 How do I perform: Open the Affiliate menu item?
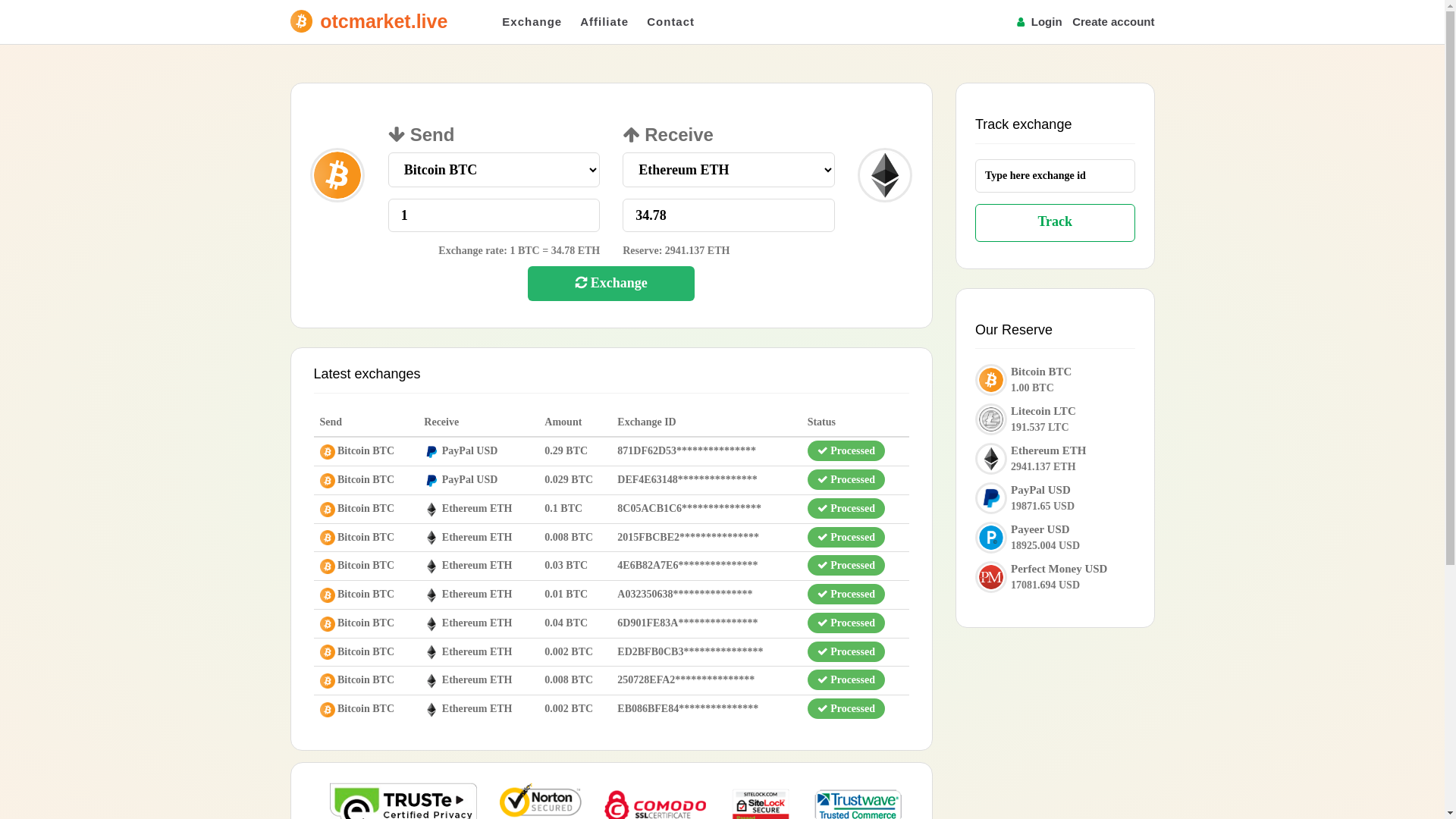(604, 22)
